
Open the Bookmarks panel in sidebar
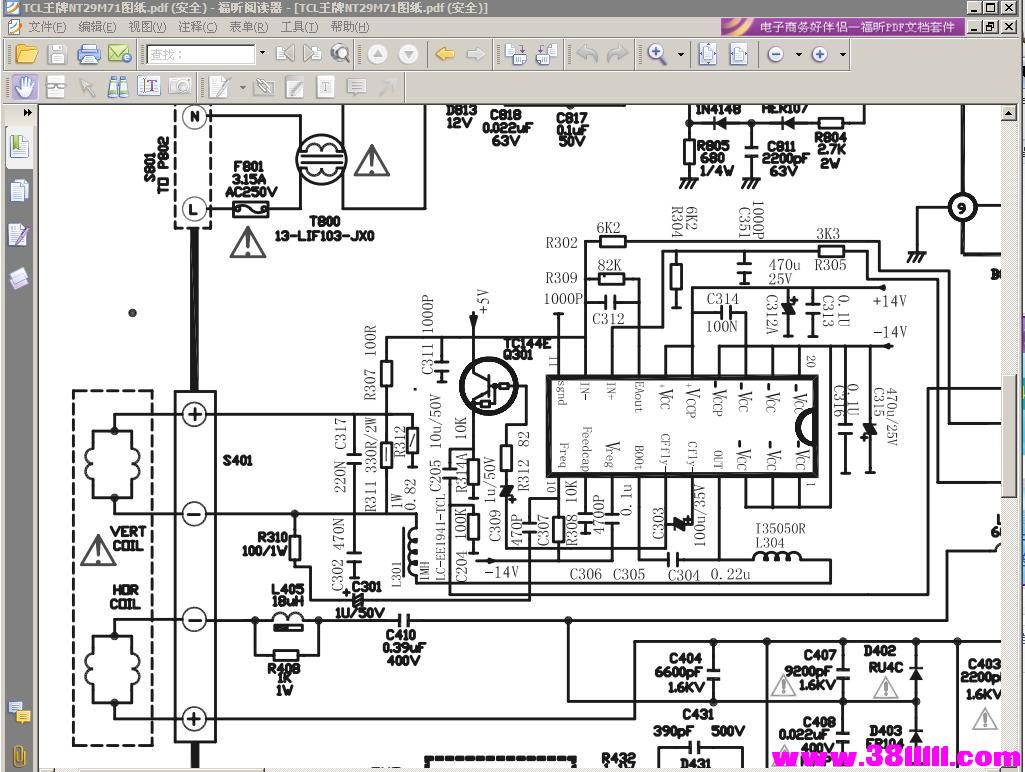coord(19,149)
